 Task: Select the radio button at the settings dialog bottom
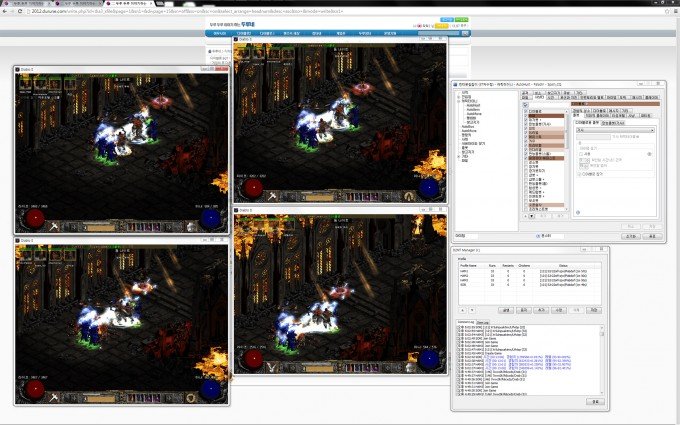pyautogui.click(x=539, y=236)
